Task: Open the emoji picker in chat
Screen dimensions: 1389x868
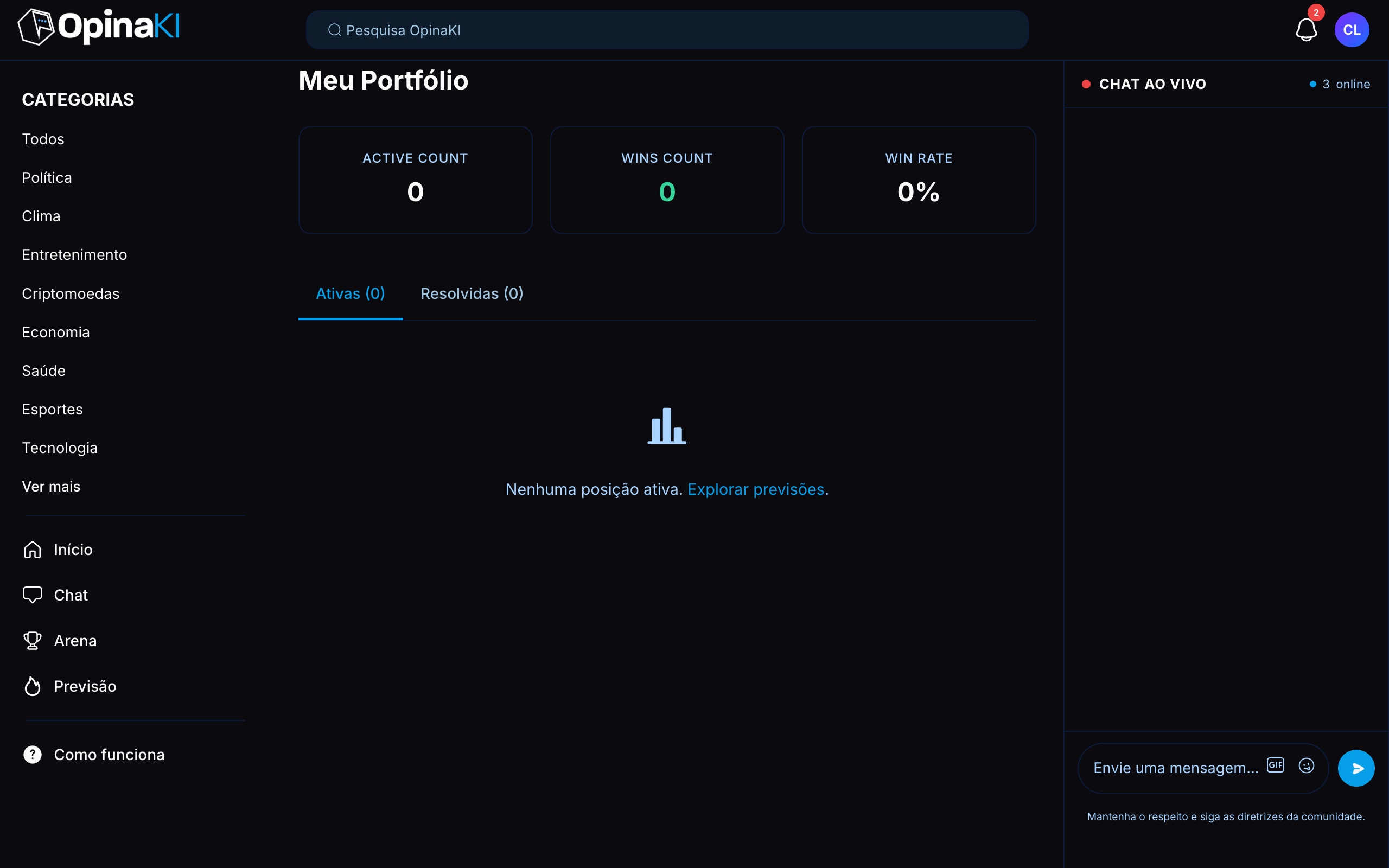Action: (x=1307, y=766)
